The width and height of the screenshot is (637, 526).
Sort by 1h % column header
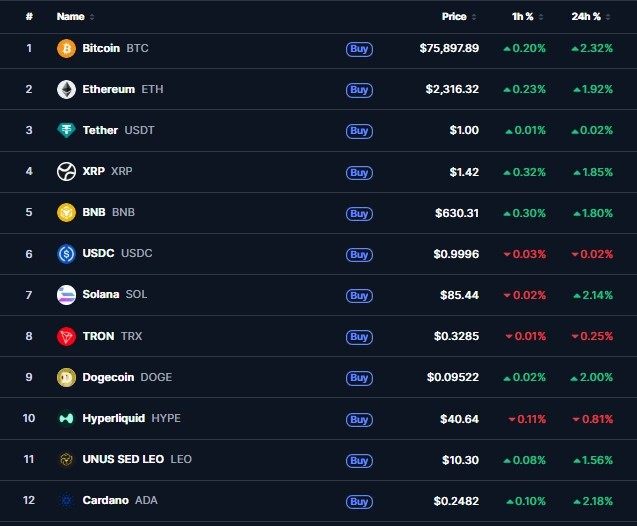pos(524,17)
